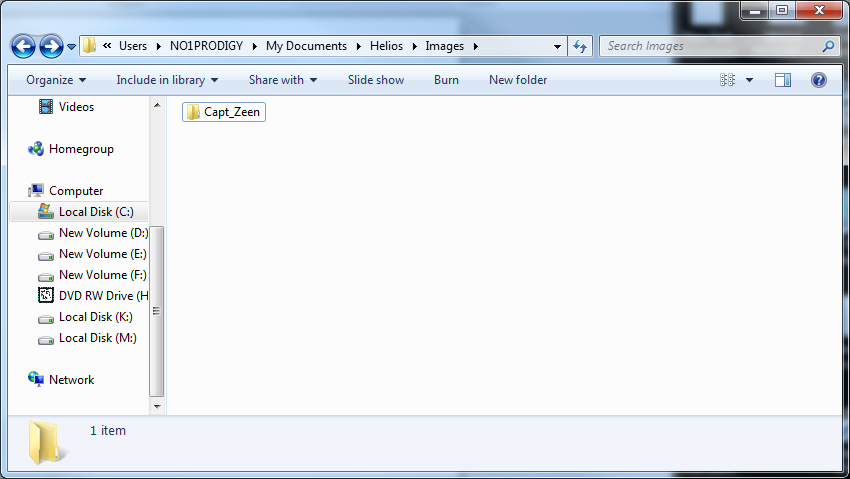Click the Homegroup icon

[36, 148]
